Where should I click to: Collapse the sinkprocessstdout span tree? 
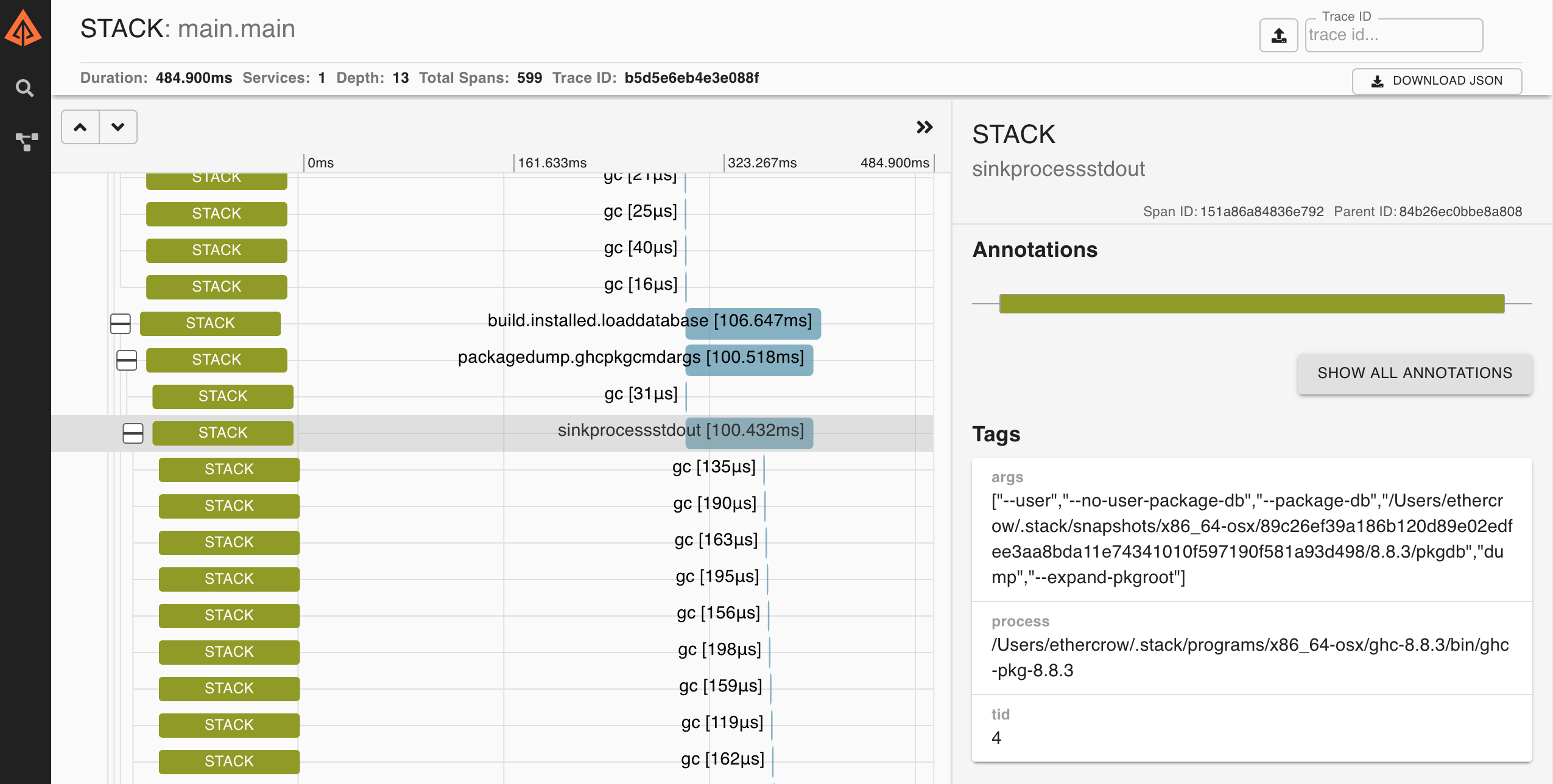pos(133,433)
